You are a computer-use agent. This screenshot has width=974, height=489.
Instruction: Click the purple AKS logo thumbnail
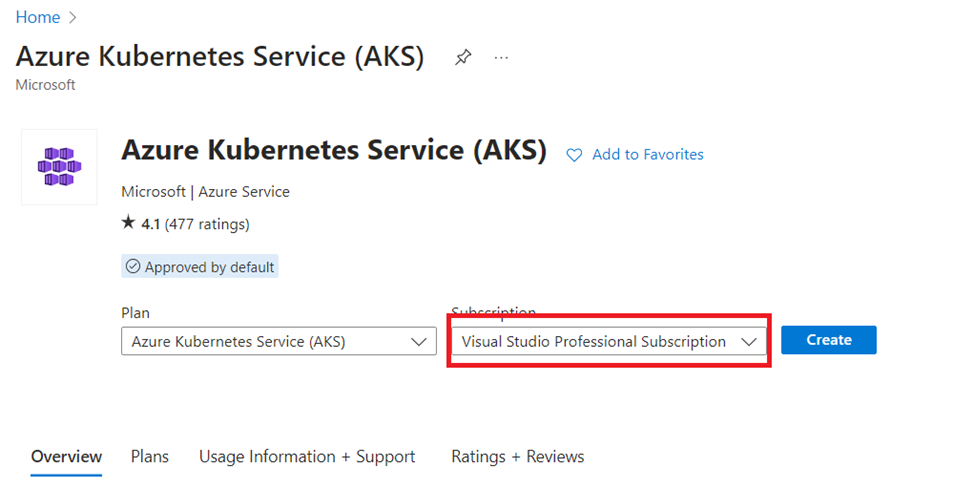click(59, 167)
